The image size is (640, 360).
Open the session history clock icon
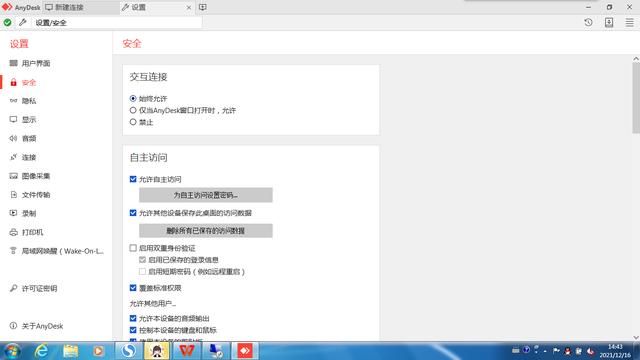coord(588,22)
